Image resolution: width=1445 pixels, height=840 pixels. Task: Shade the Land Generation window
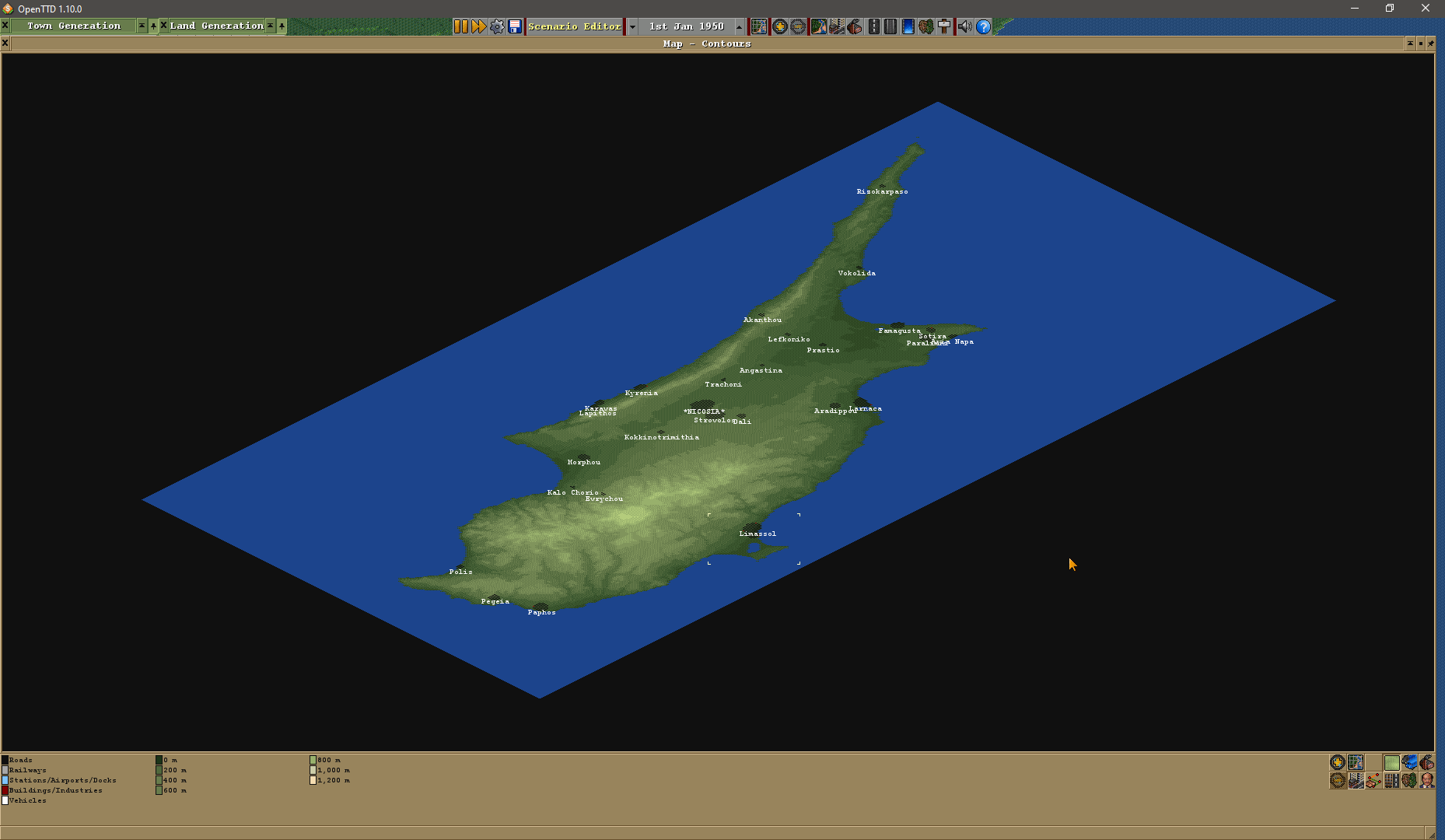(270, 26)
